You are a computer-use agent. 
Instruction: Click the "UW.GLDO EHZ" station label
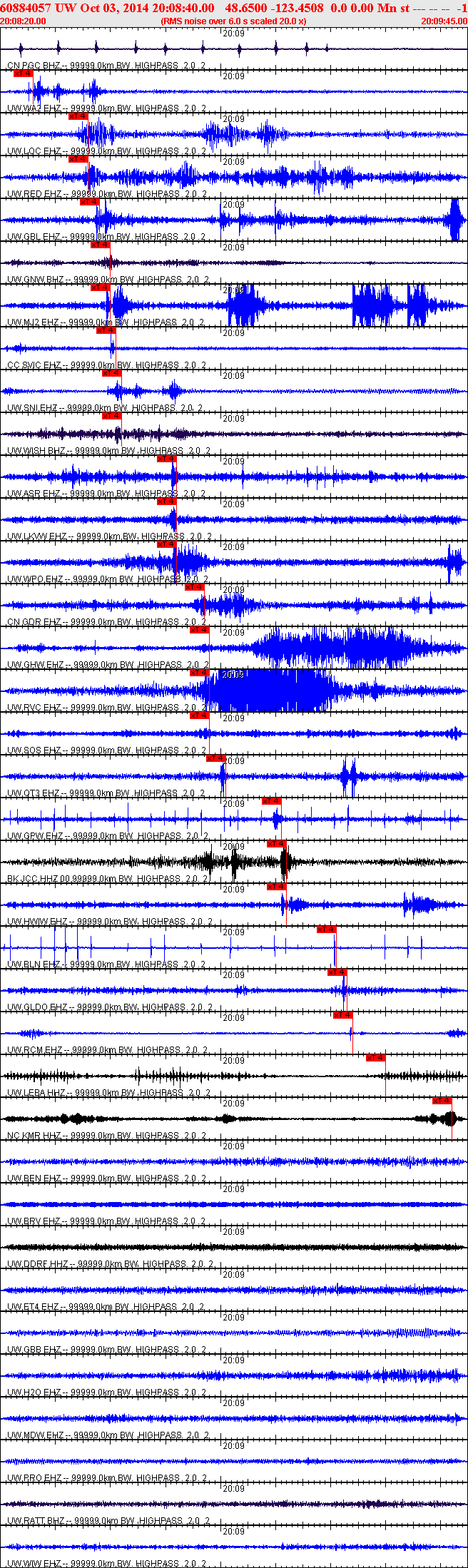[37, 1007]
